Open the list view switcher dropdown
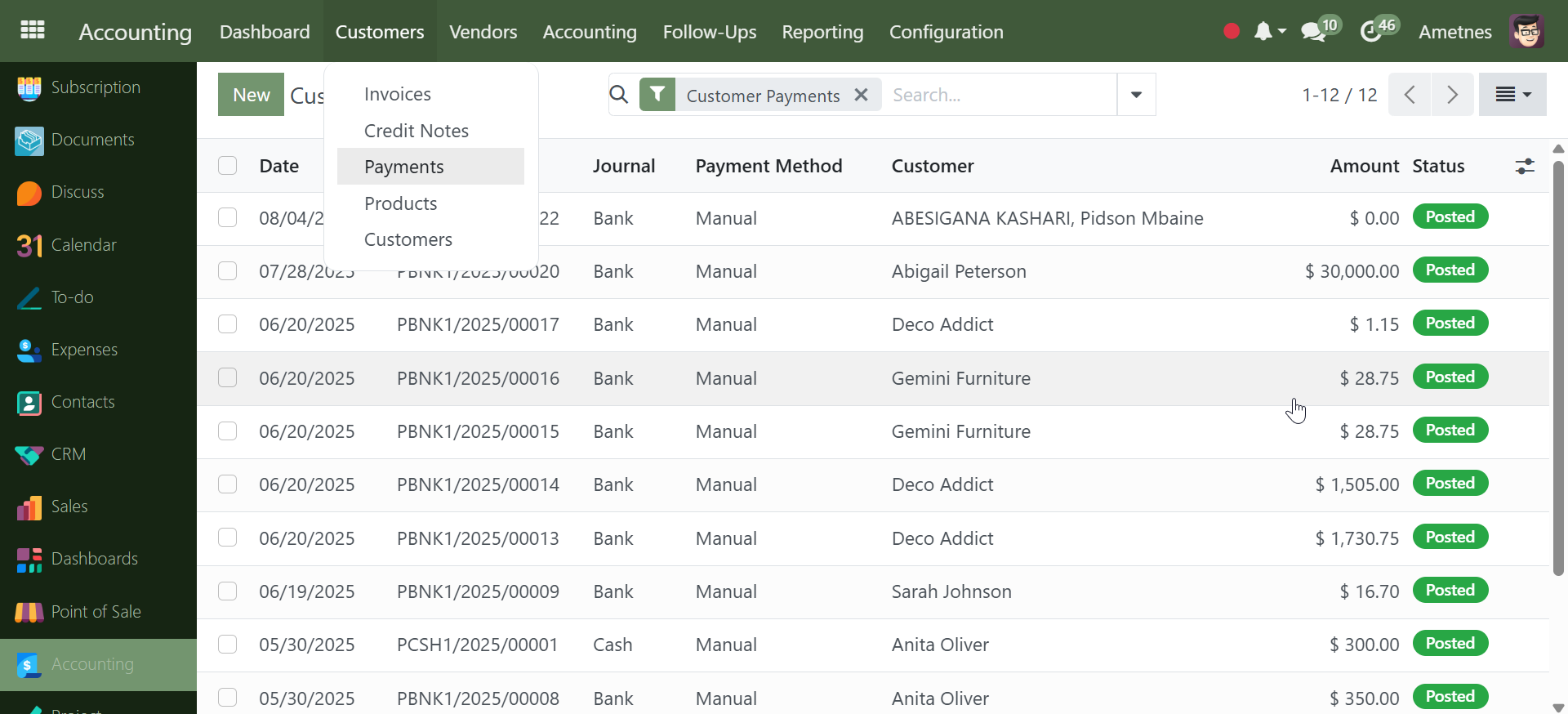Screen dimensions: 1568x714 (1512, 95)
